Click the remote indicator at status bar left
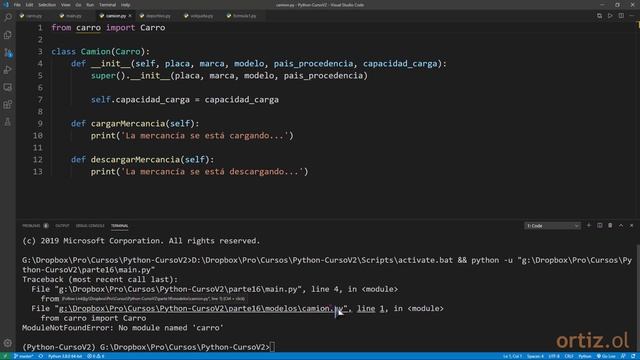Viewport: 640px width, 360px height. tap(5, 356)
